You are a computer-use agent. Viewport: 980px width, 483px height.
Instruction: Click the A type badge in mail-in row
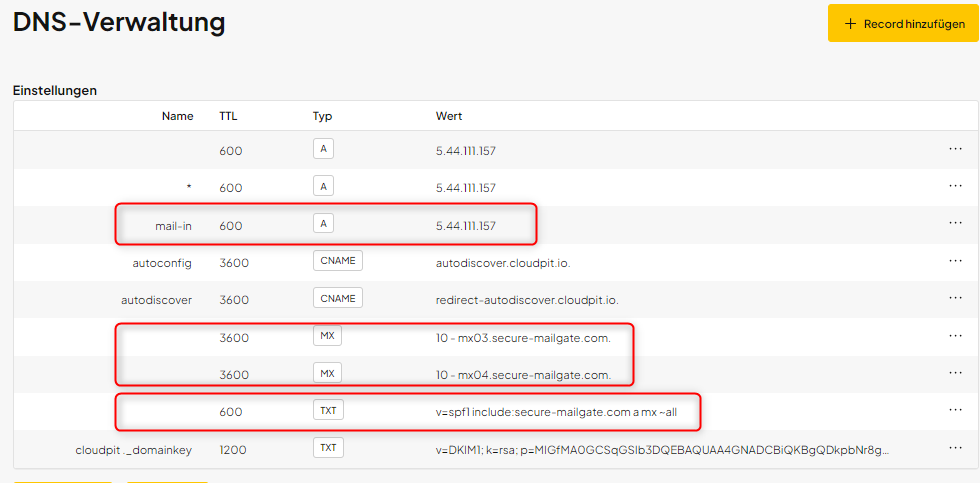click(x=323, y=224)
